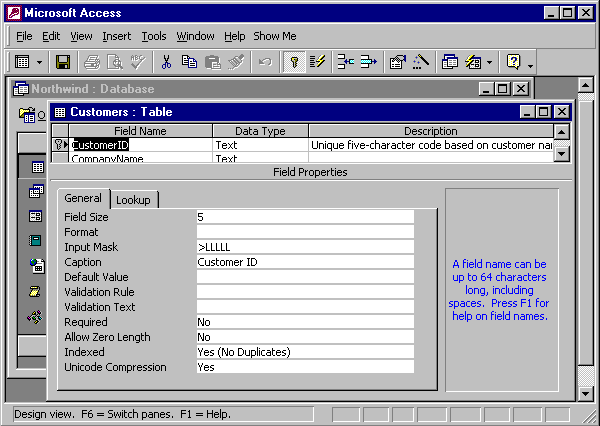Click the Field Size value box
The width and height of the screenshot is (600, 426).
point(305,217)
